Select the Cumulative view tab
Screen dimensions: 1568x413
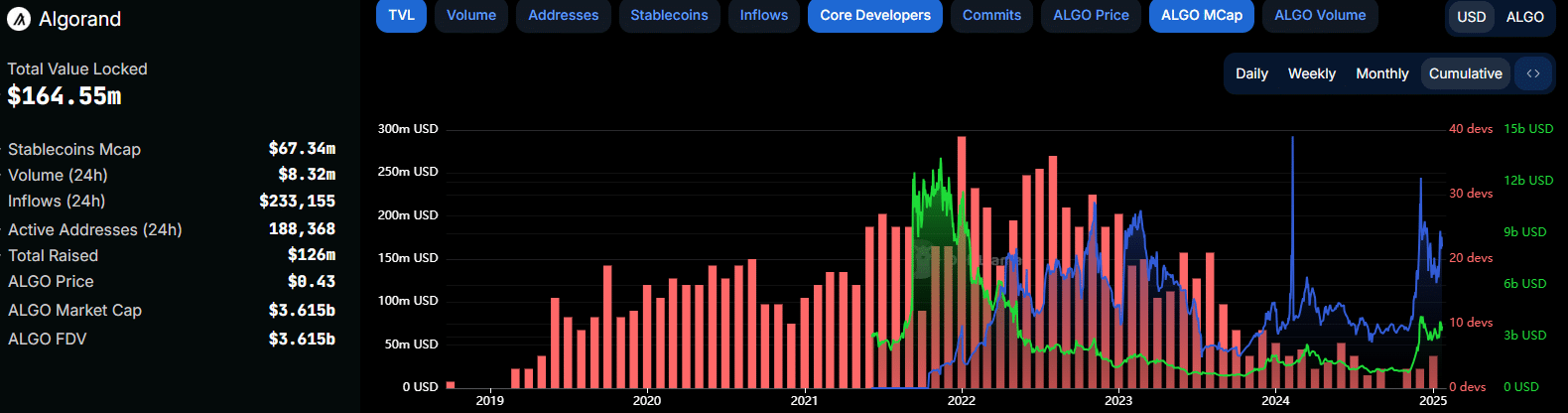1465,73
